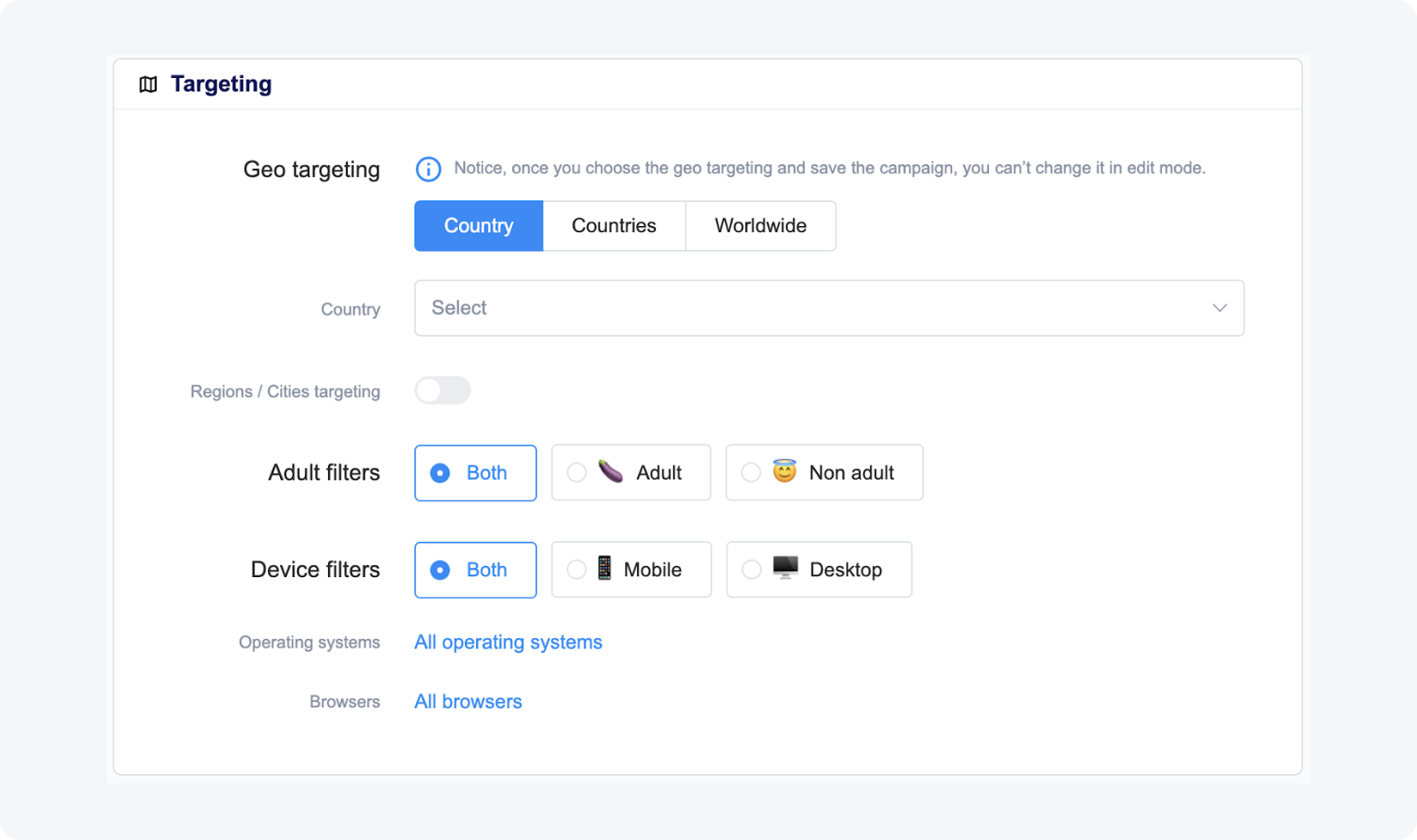The width and height of the screenshot is (1417, 840).
Task: Pick the Desktop device radio button
Action: click(752, 569)
